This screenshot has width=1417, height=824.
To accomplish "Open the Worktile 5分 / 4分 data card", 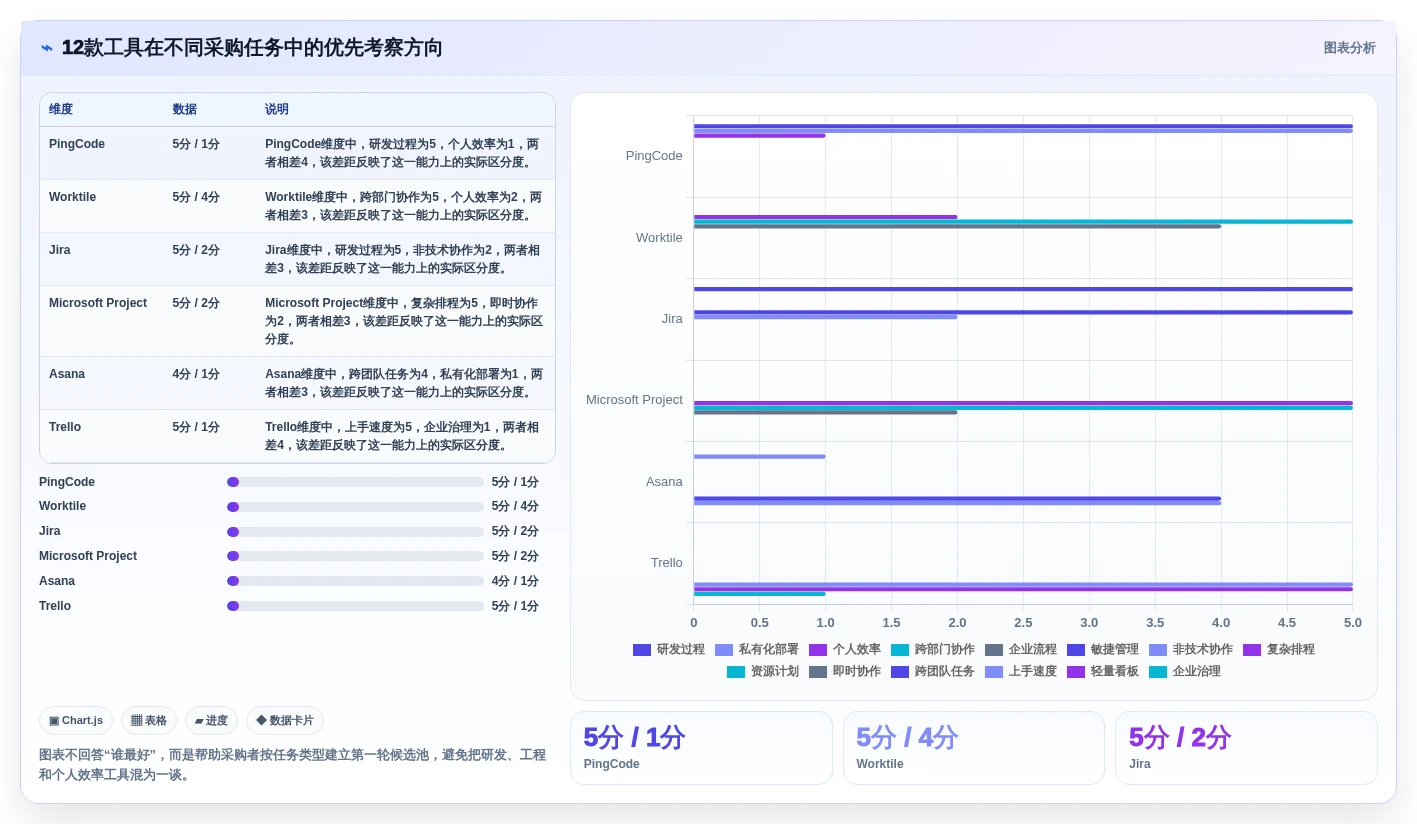I will point(974,748).
